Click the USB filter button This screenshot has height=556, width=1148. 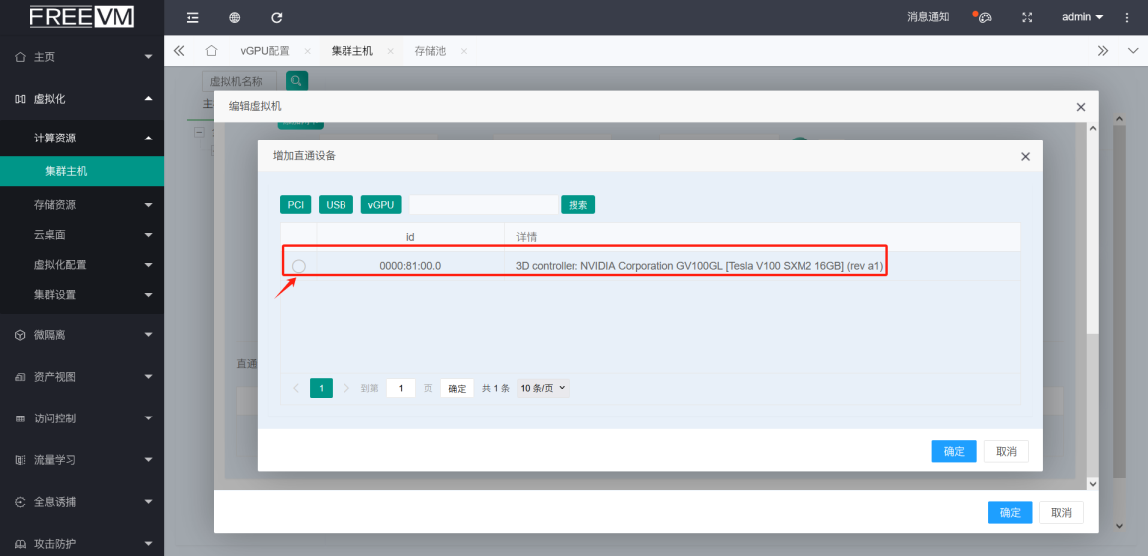[336, 205]
